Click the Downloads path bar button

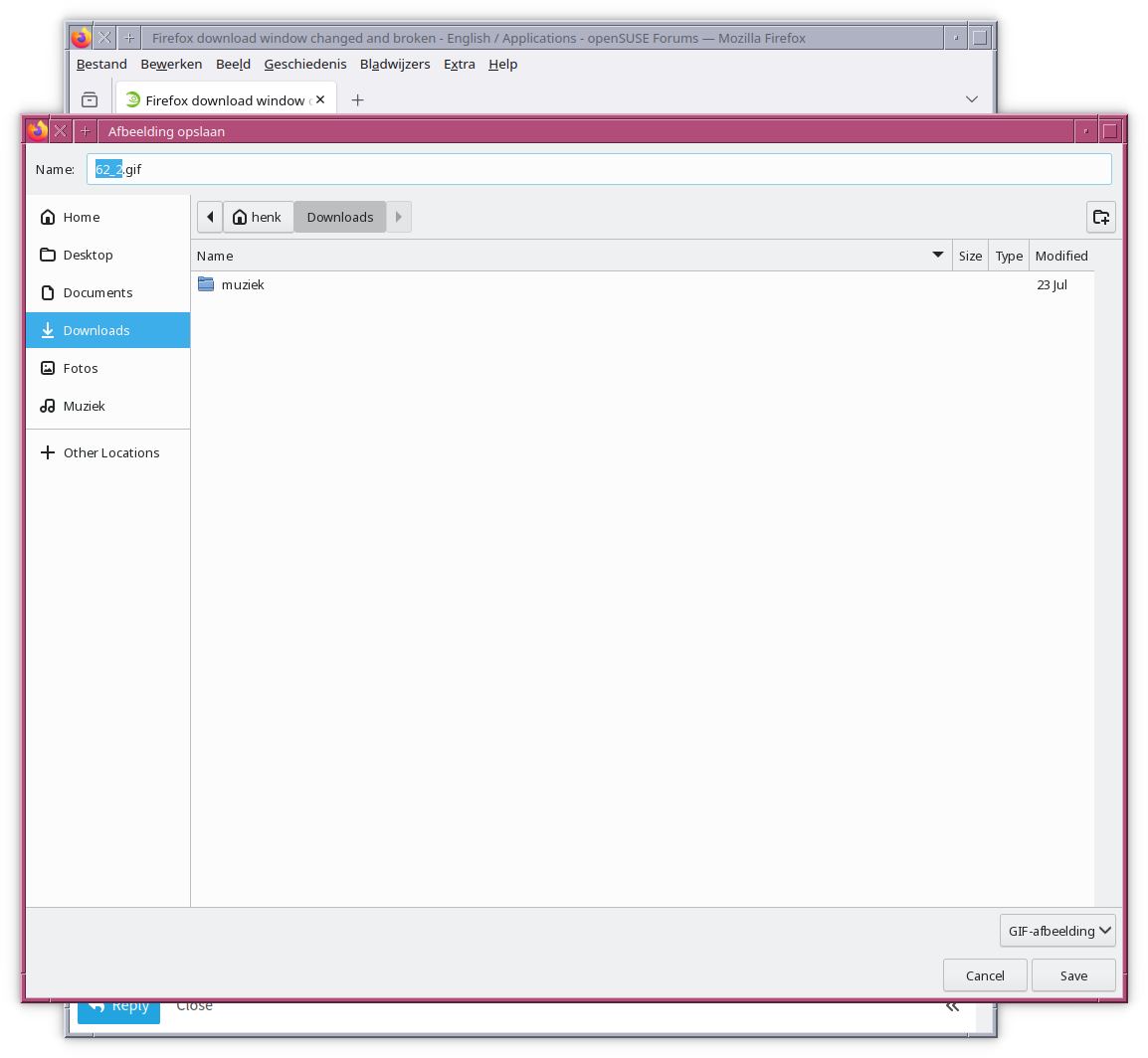pyautogui.click(x=339, y=218)
